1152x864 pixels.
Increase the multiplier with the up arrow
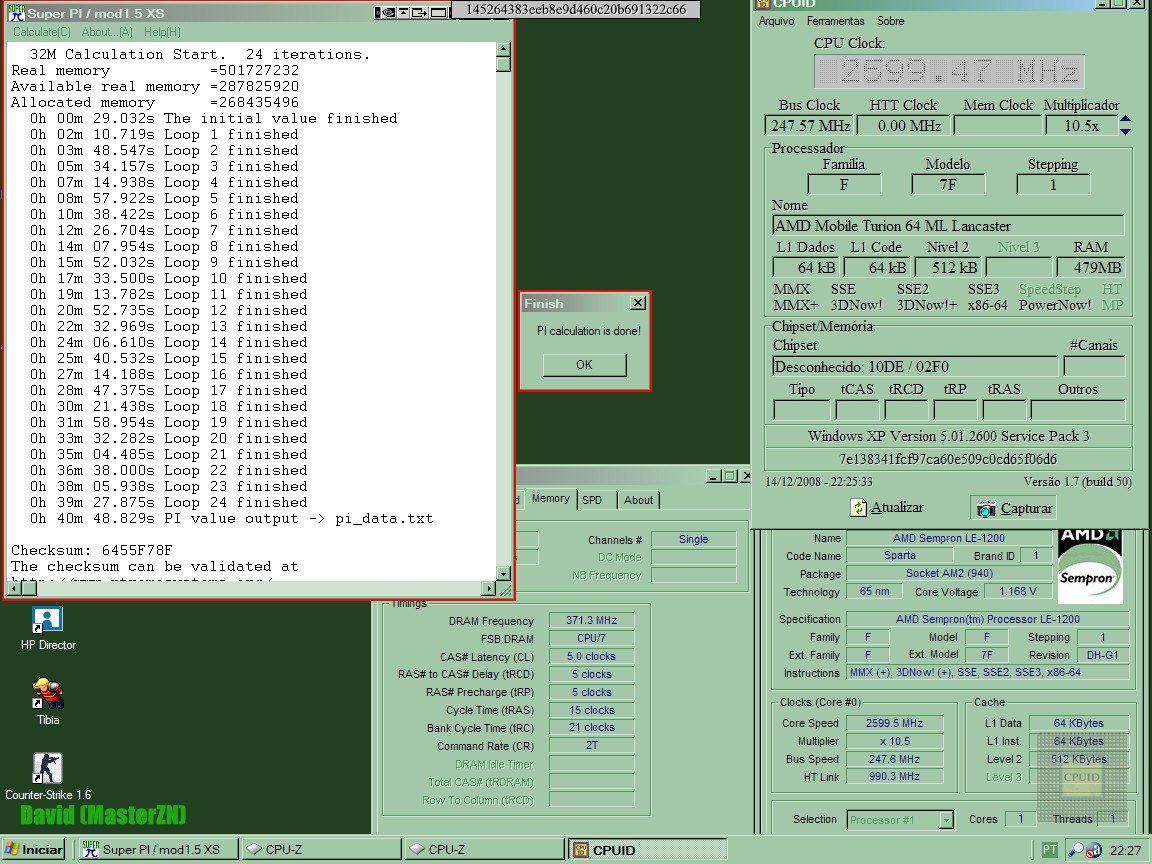(1126, 119)
